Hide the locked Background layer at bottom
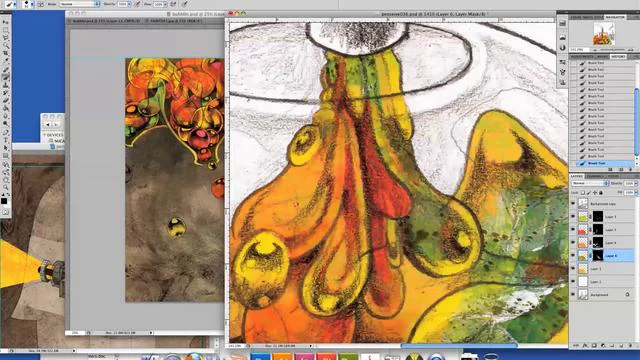Screen dimensions: 640x360 click(573, 294)
